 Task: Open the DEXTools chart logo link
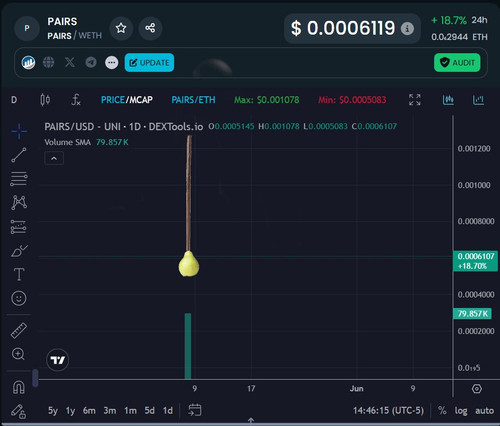(x=28, y=62)
